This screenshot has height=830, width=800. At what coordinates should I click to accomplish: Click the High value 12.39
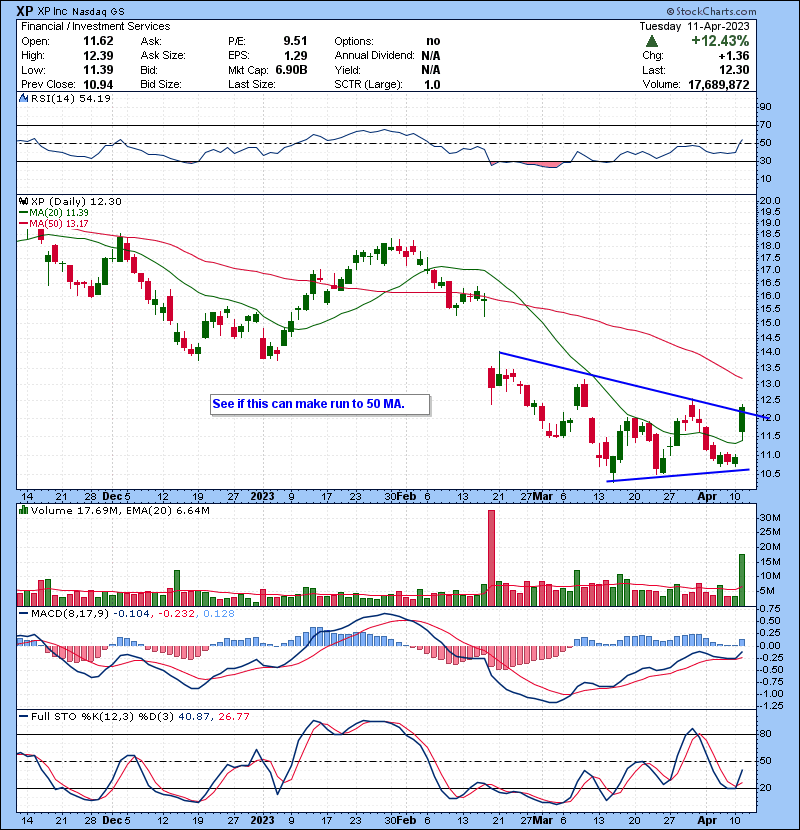pos(98,56)
